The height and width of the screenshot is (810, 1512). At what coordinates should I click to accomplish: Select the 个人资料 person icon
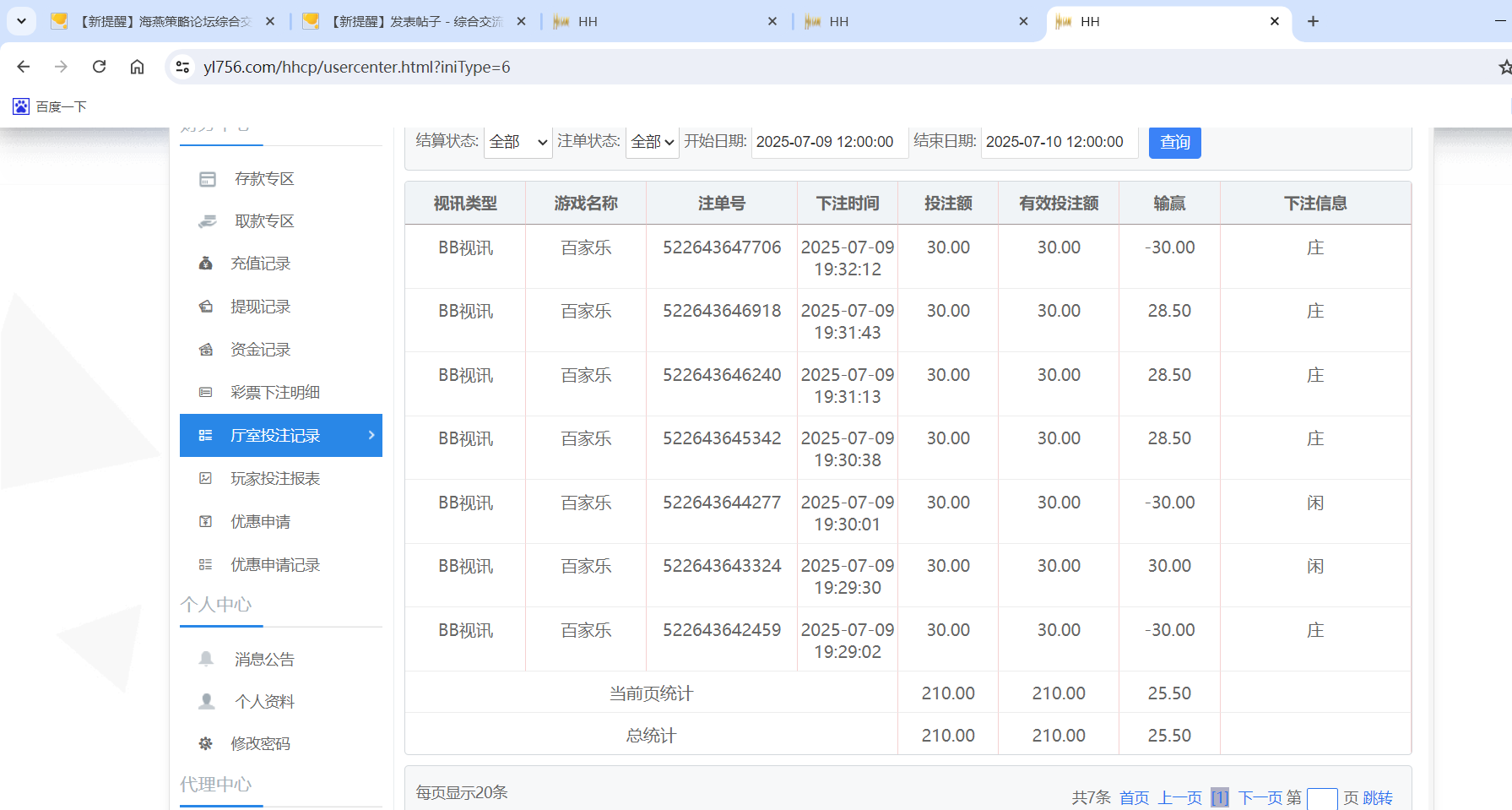(205, 701)
